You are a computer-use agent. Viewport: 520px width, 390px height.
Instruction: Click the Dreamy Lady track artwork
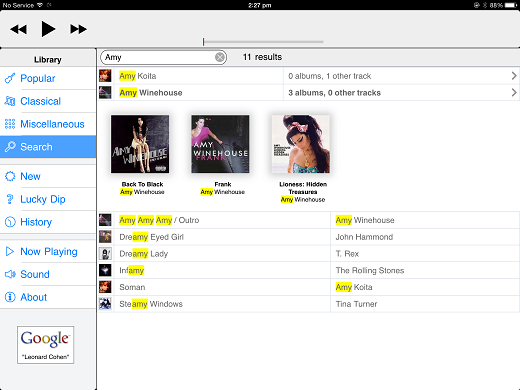coord(105,253)
